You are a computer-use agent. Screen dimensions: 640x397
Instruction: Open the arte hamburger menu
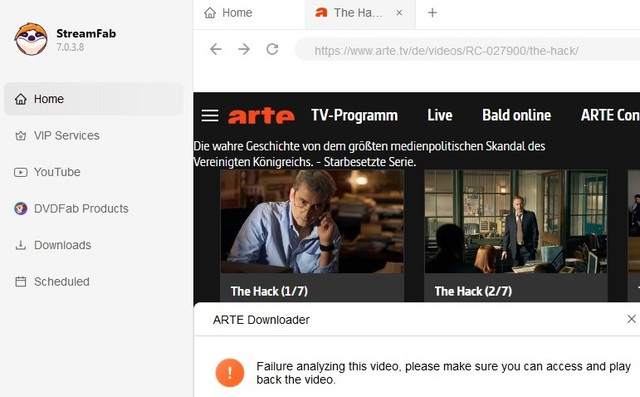(x=210, y=115)
